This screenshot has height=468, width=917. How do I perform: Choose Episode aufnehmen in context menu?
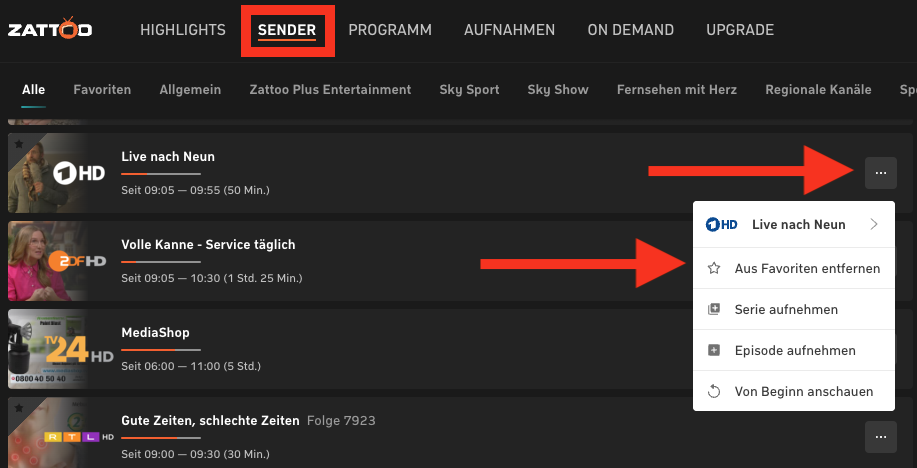pos(794,350)
